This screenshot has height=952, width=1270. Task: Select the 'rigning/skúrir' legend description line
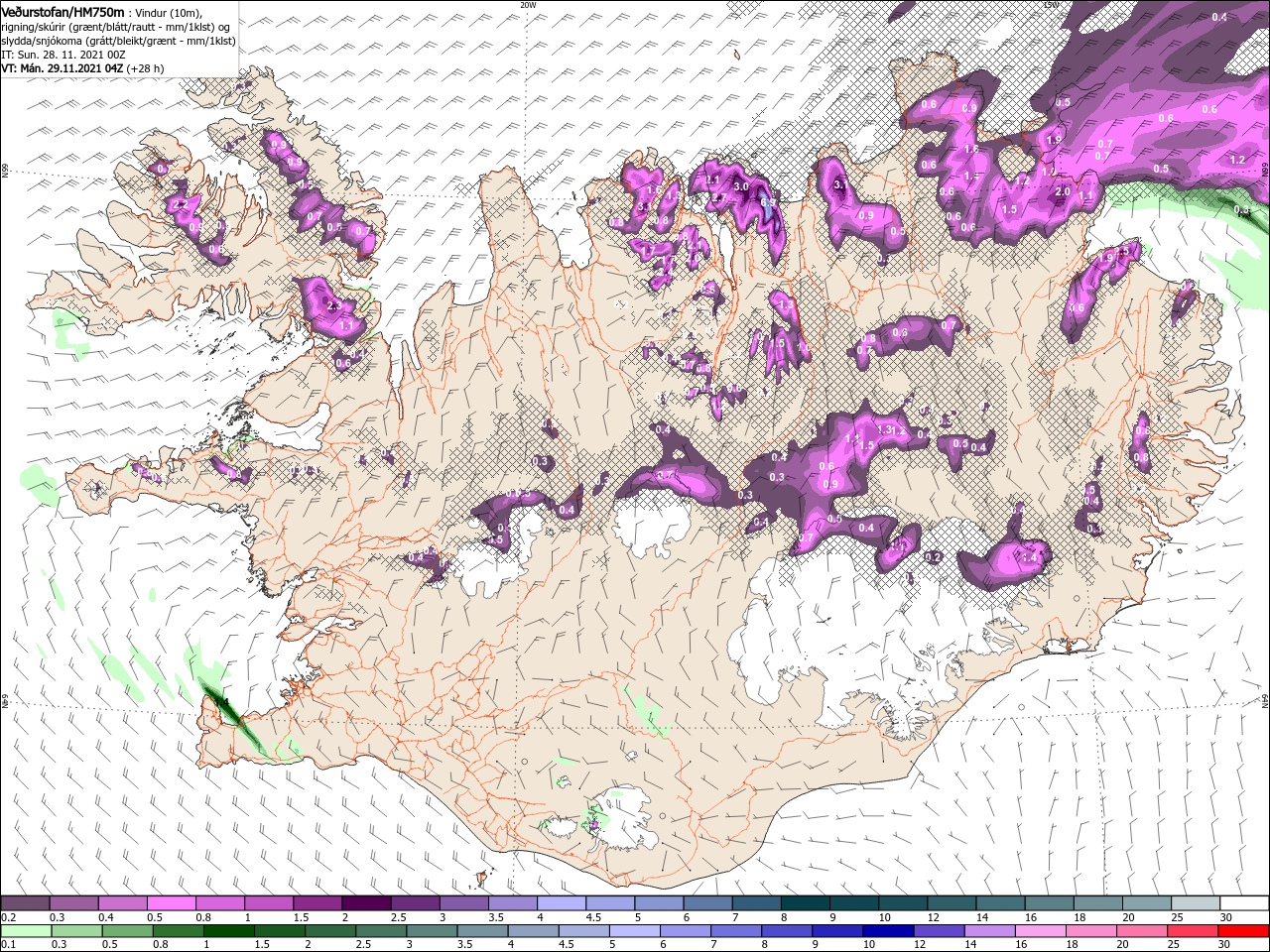click(x=117, y=26)
